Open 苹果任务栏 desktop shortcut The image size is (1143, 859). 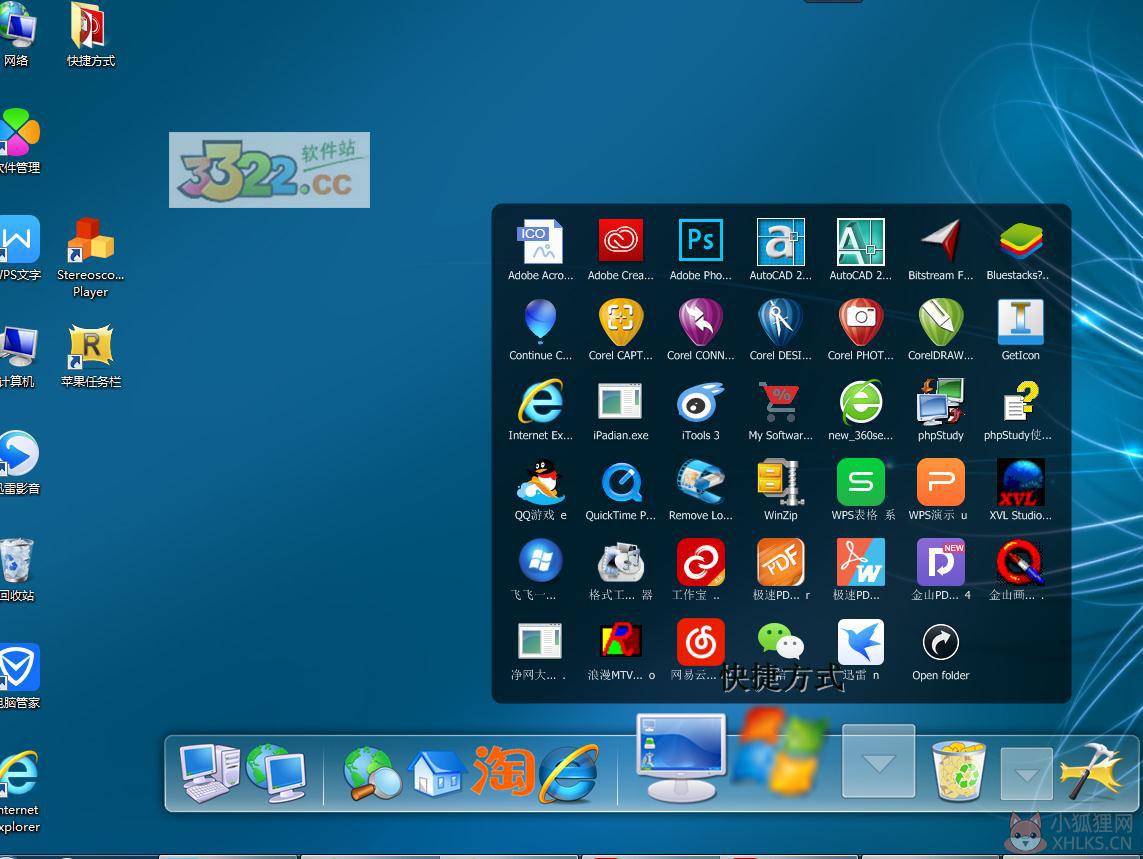coord(90,356)
